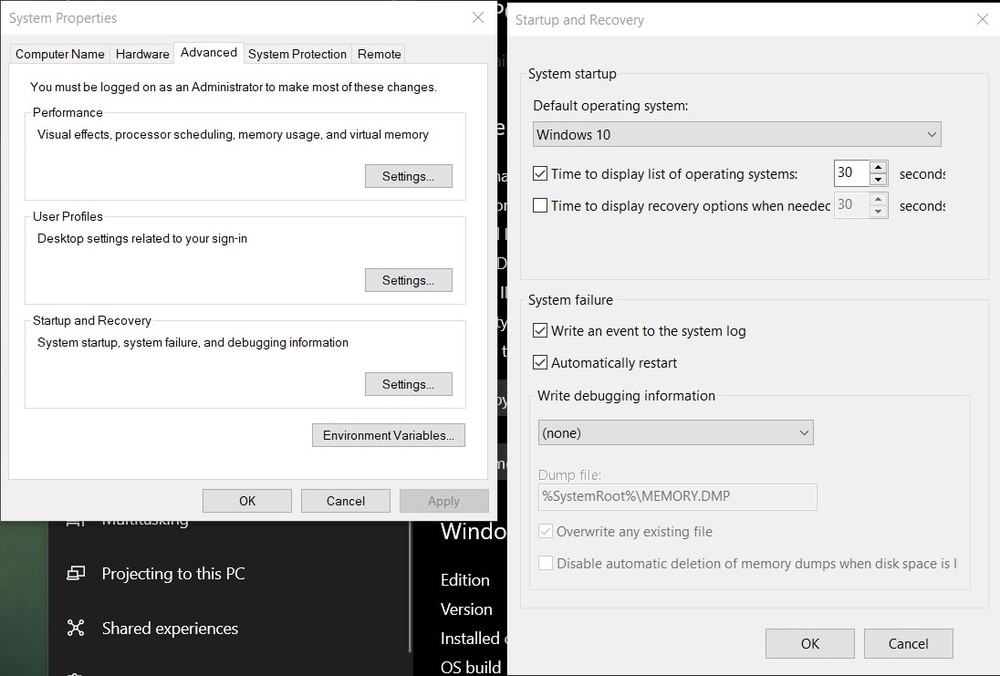
Task: Click the Shared experiences icon
Action: (75, 628)
